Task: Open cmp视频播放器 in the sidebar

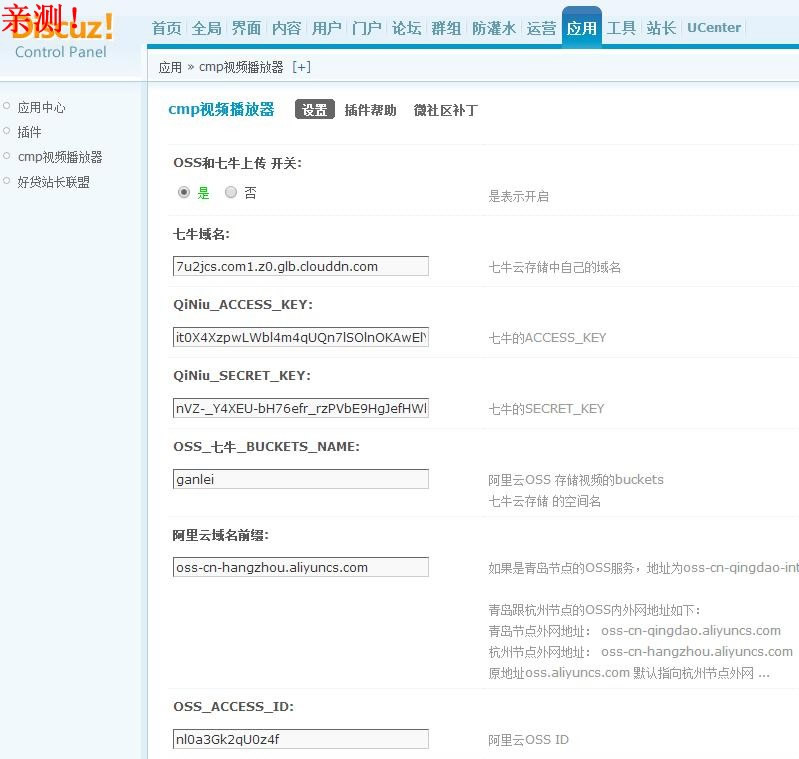Action: (x=60, y=157)
